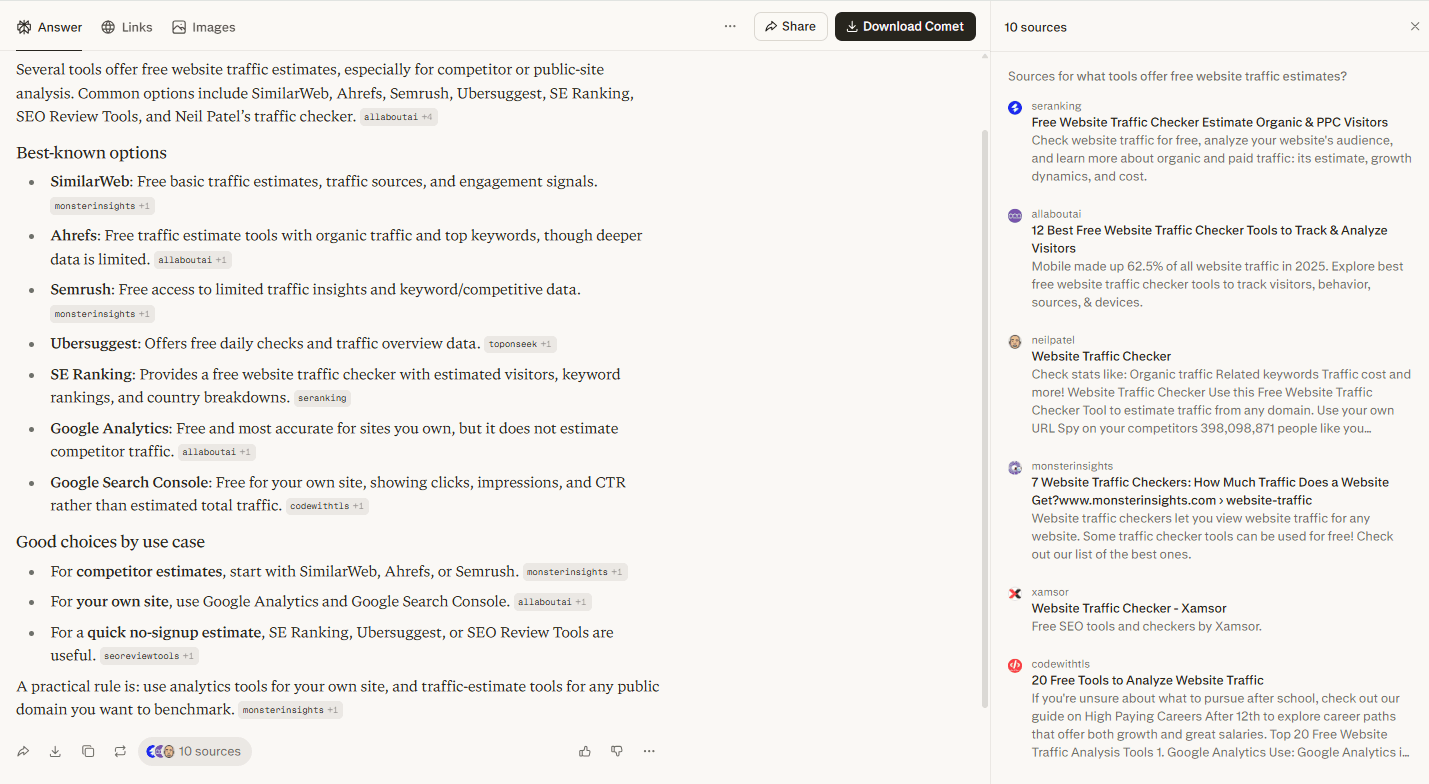
Task: Click the citation chip after 'your own site' bullet
Action: (553, 602)
